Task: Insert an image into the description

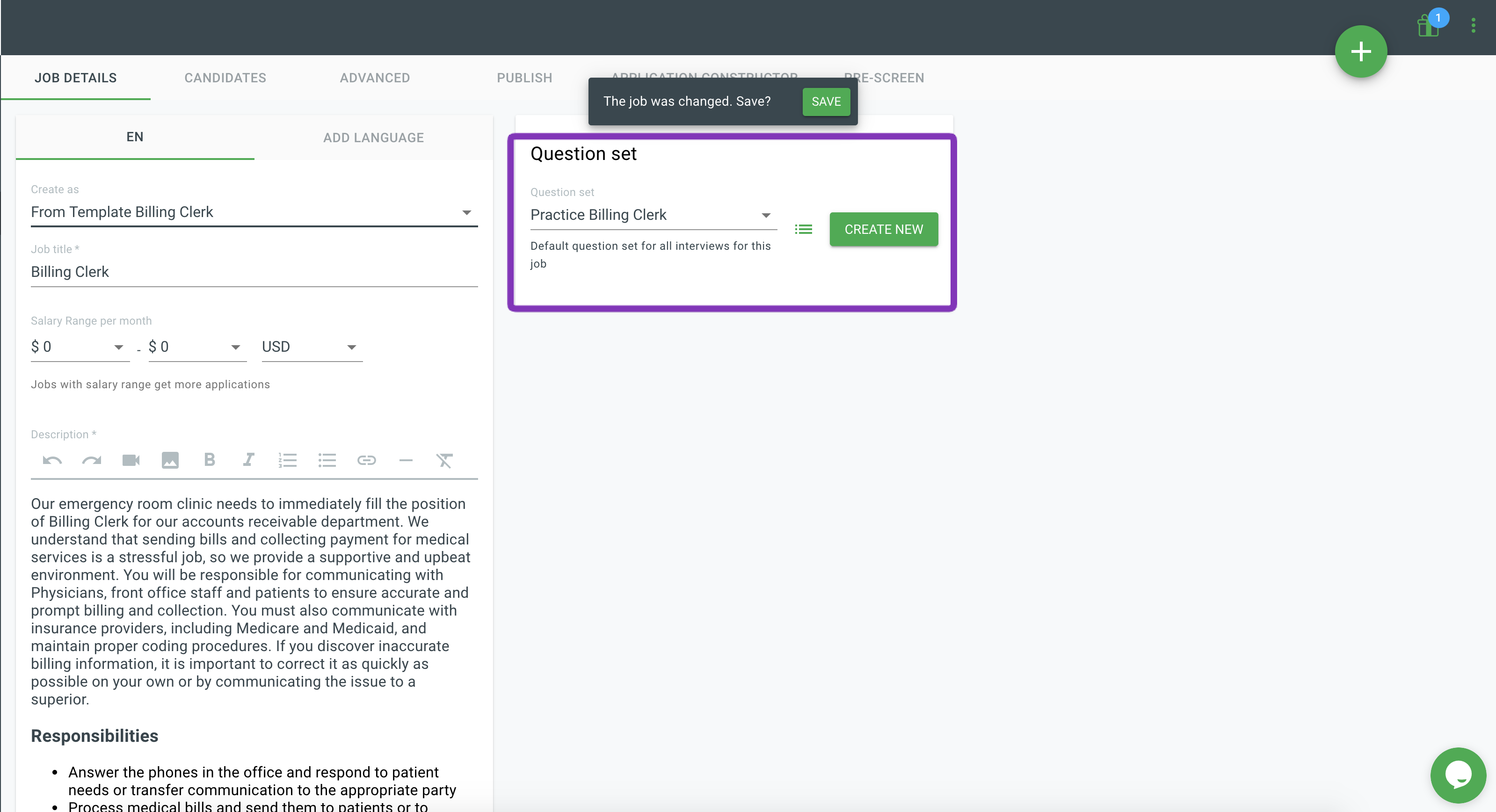Action: [x=170, y=461]
